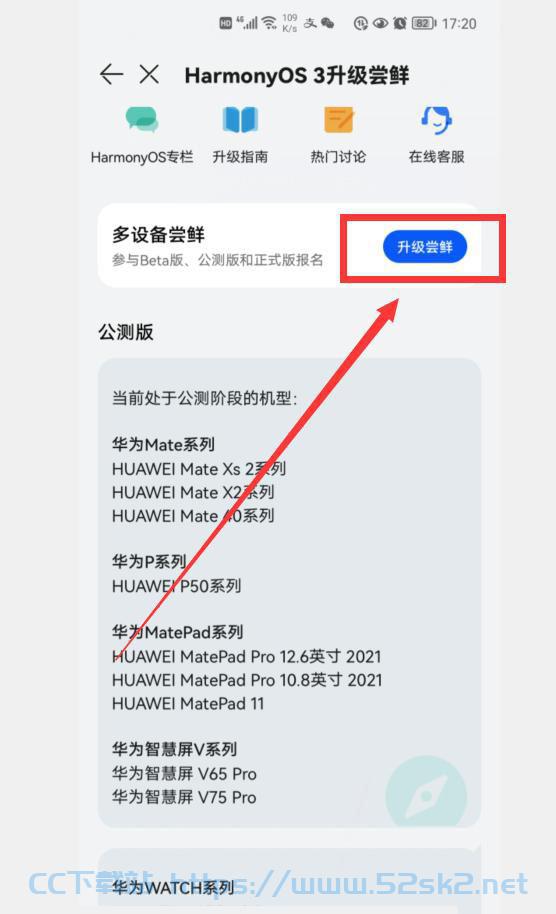Tap the eye comfort status icon
The image size is (556, 914).
click(x=381, y=23)
